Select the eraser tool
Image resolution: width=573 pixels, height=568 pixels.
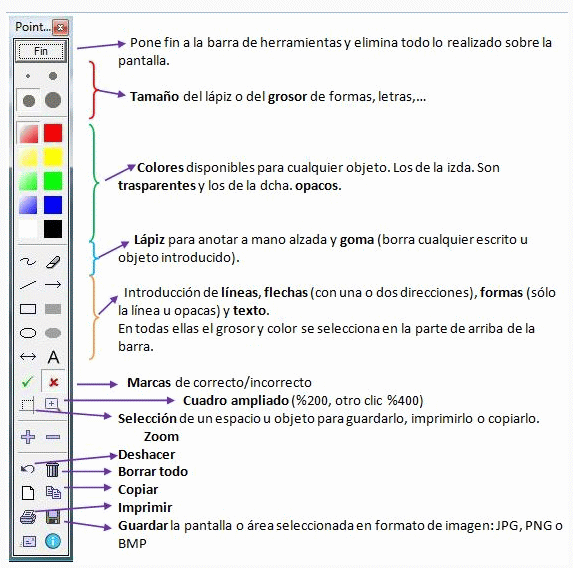coord(53,262)
